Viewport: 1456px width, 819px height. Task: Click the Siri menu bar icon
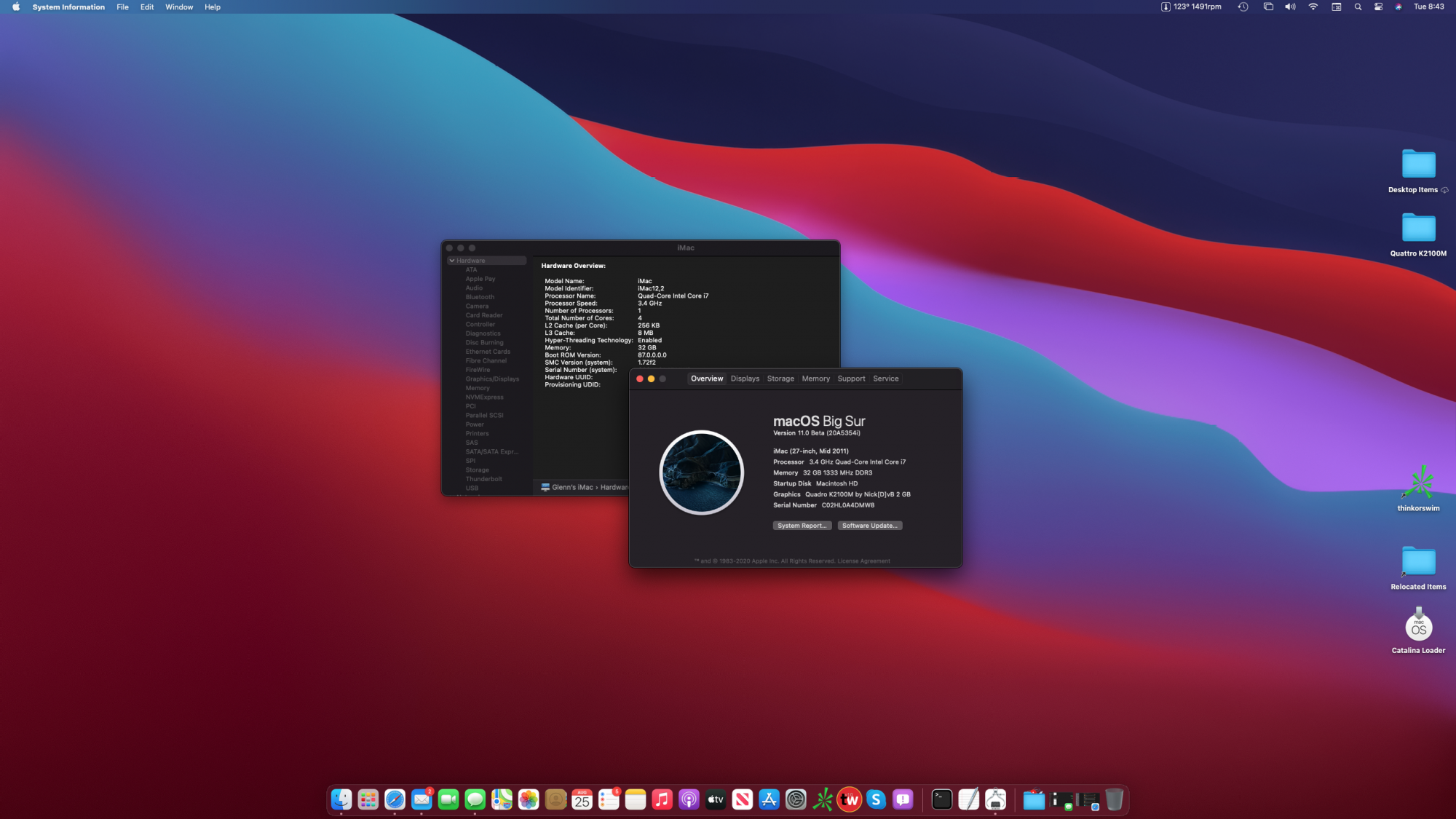(1398, 7)
